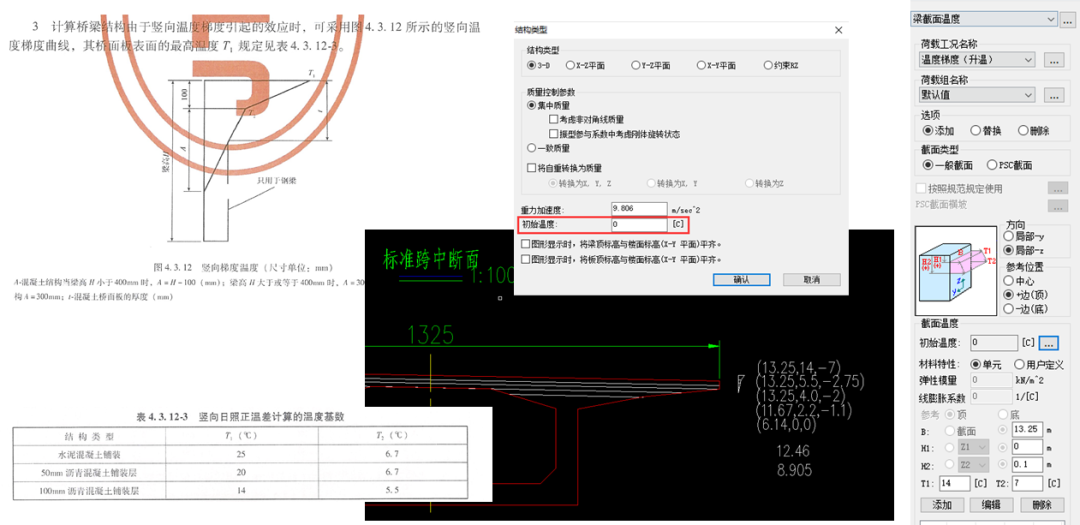
Task: Toggle 将梁顶标高与楼面标高平齐 checkbox
Action: [526, 244]
